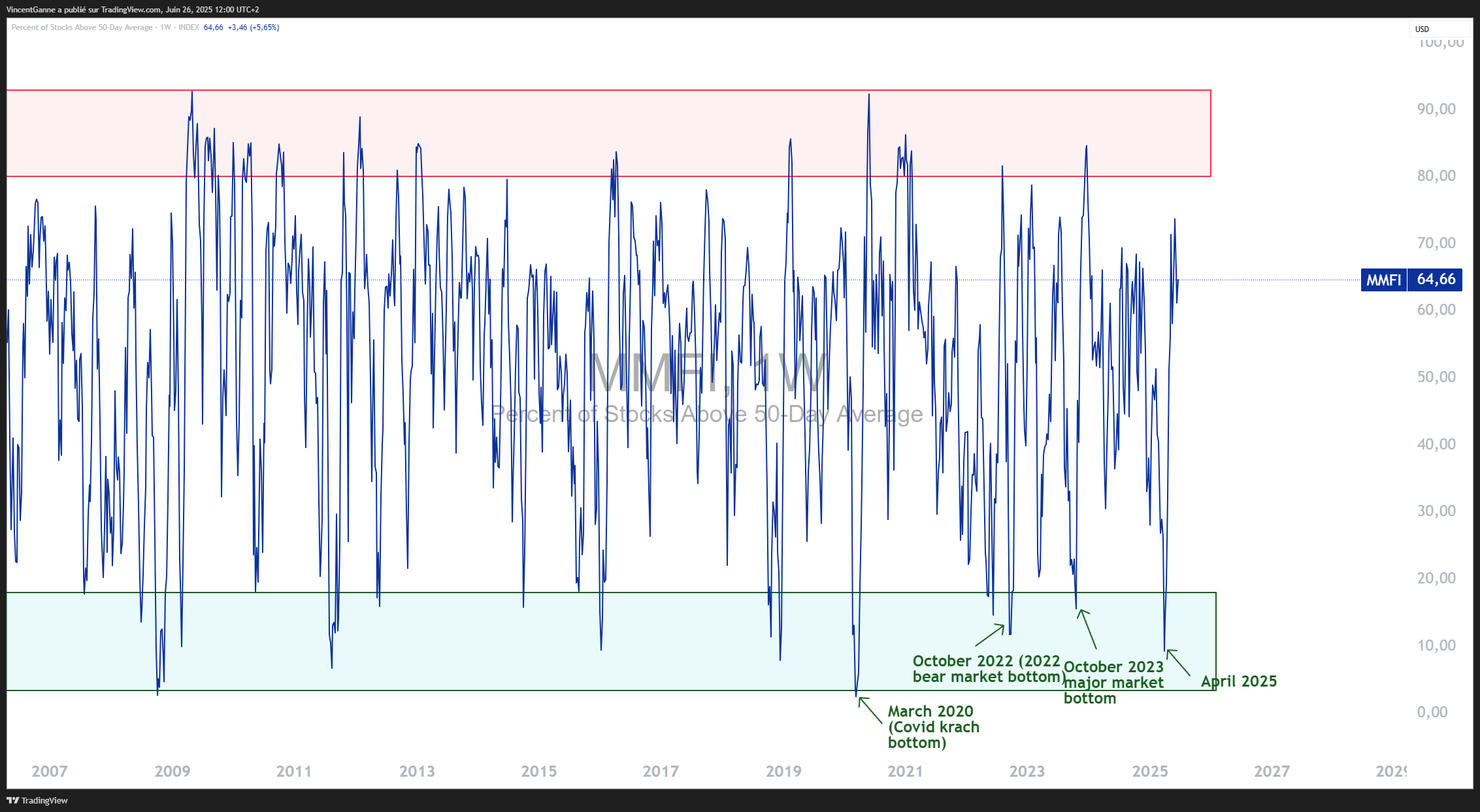
Task: Click the '+3,46 (+5,65%)' change value
Action: click(254, 27)
